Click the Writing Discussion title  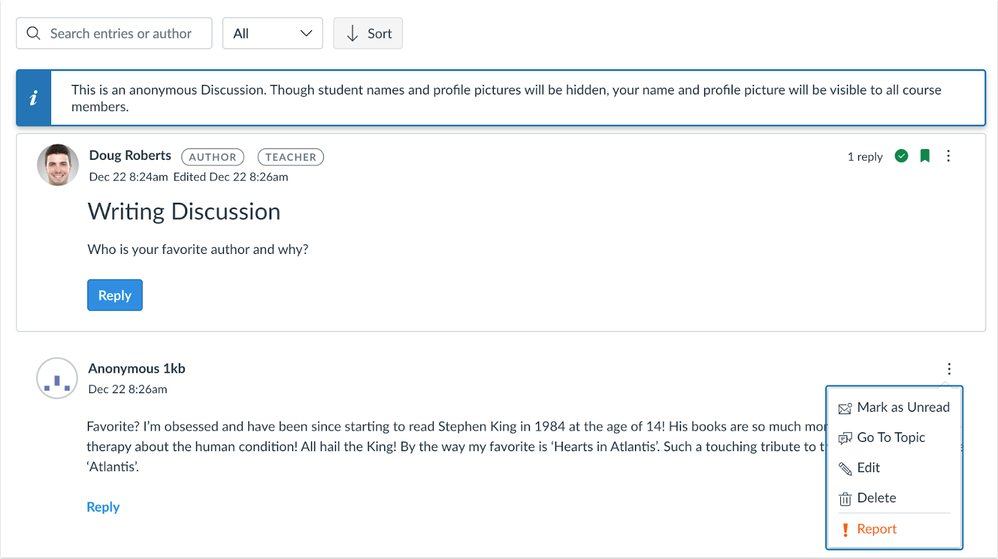184,211
